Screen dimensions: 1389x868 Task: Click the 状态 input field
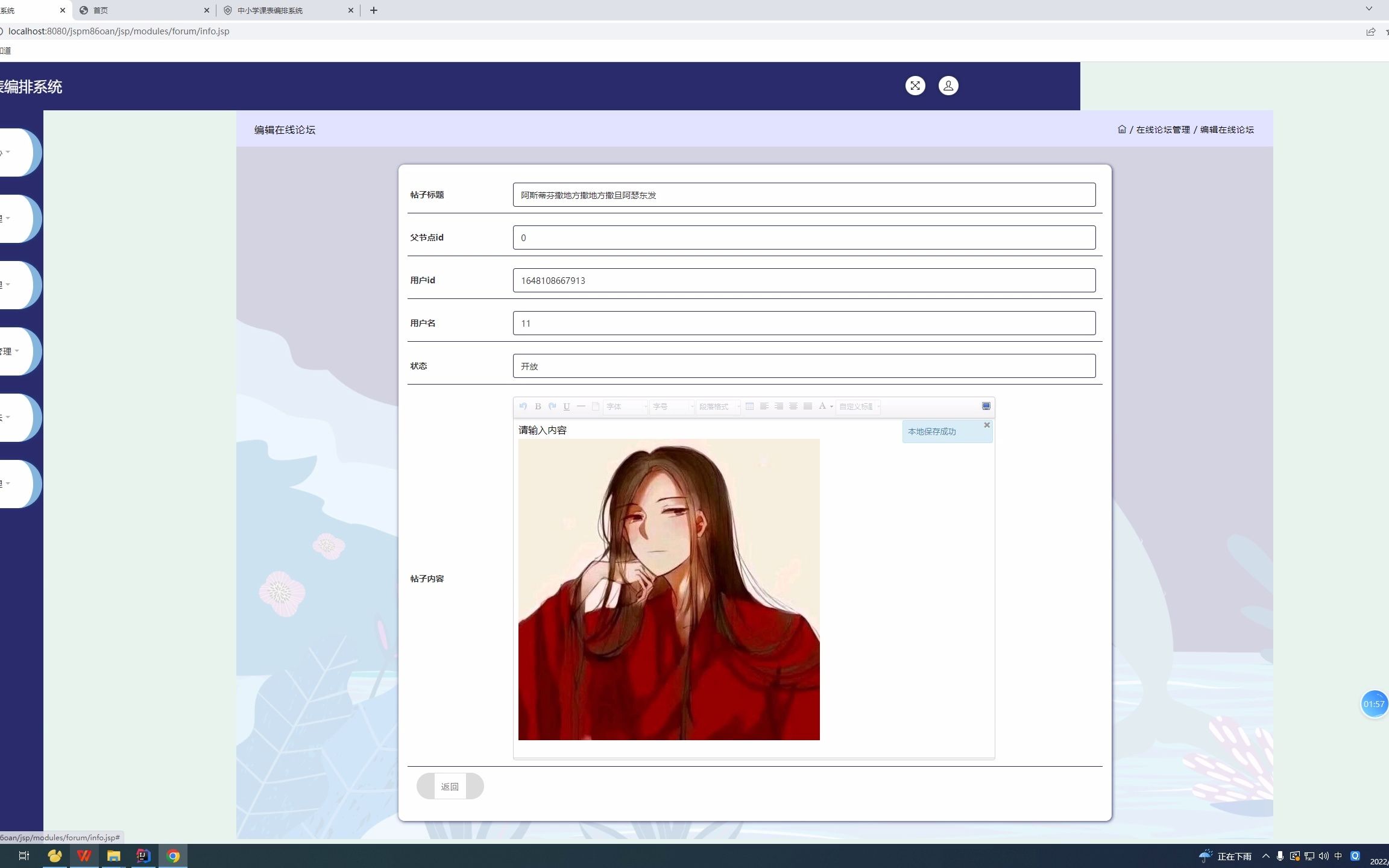[804, 366]
